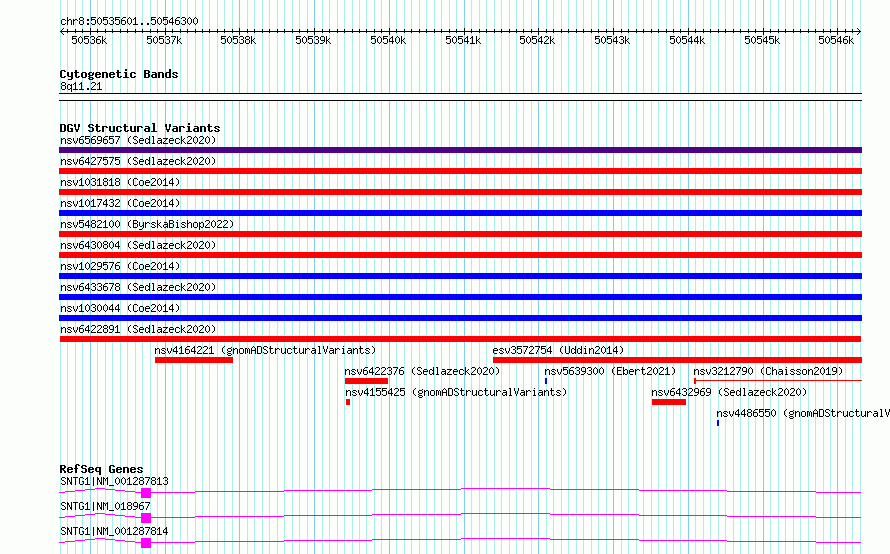Open nsv6432969 (Sedlazeck2020) variant label
This screenshot has width=890, height=554.
(729, 392)
